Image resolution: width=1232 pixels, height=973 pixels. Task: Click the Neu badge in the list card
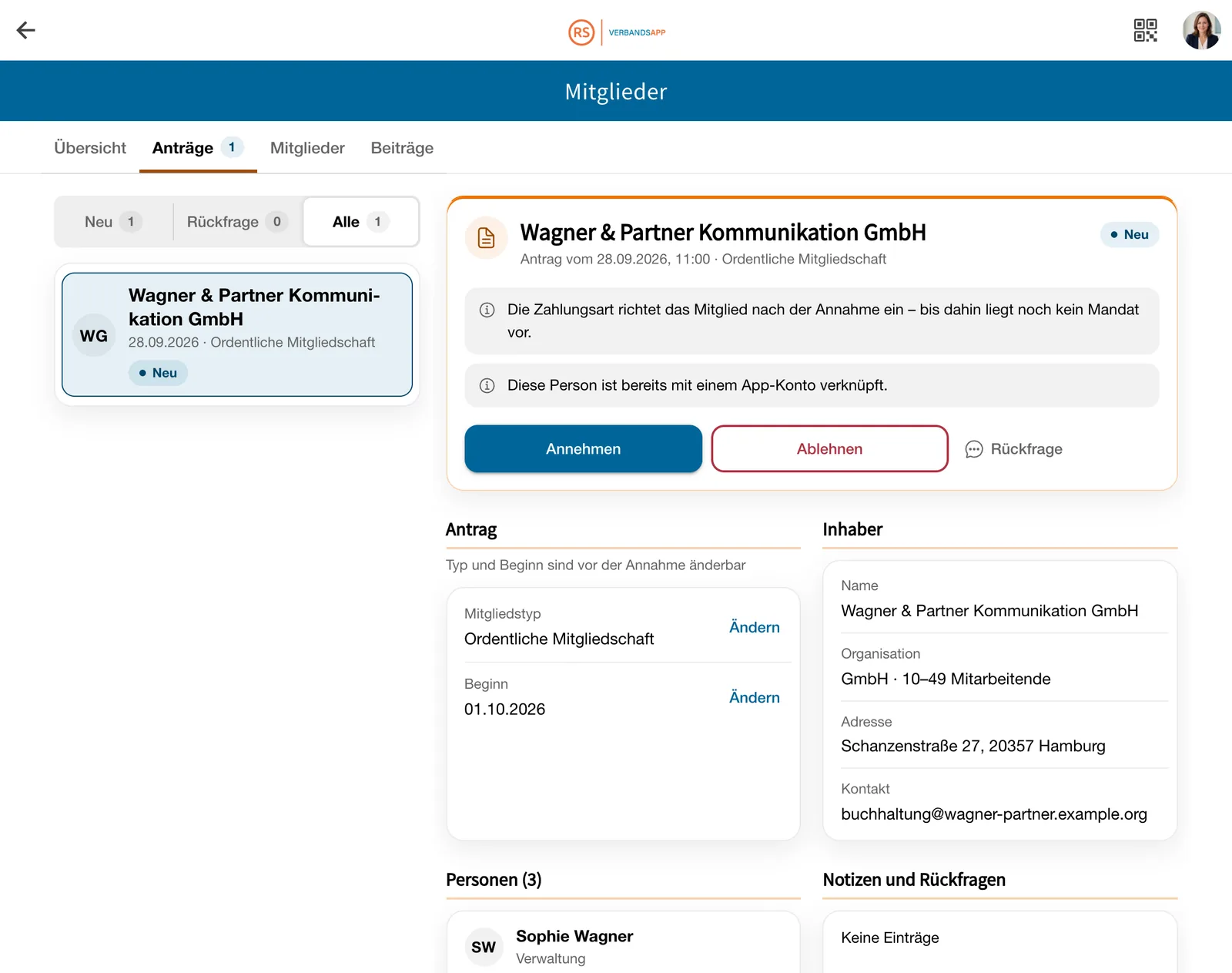click(x=158, y=373)
